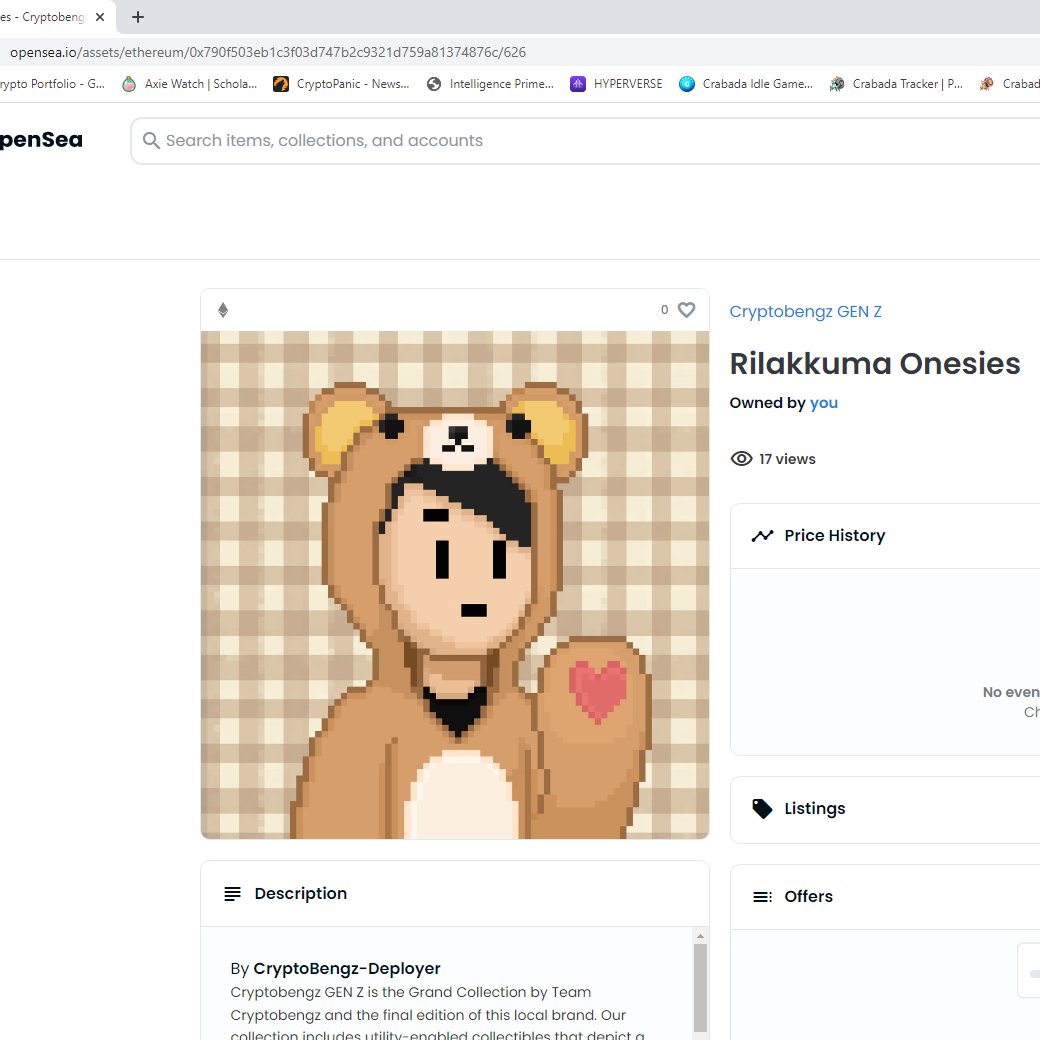Click the OpenSea logo text
This screenshot has width=1040, height=1040.
41,140
